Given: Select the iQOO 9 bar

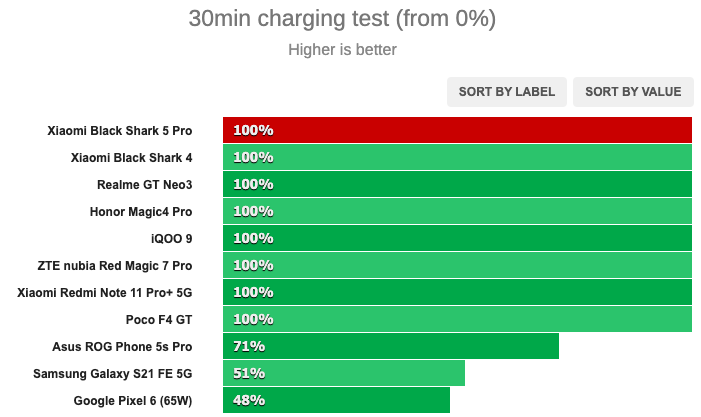Looking at the screenshot, I should click(457, 238).
